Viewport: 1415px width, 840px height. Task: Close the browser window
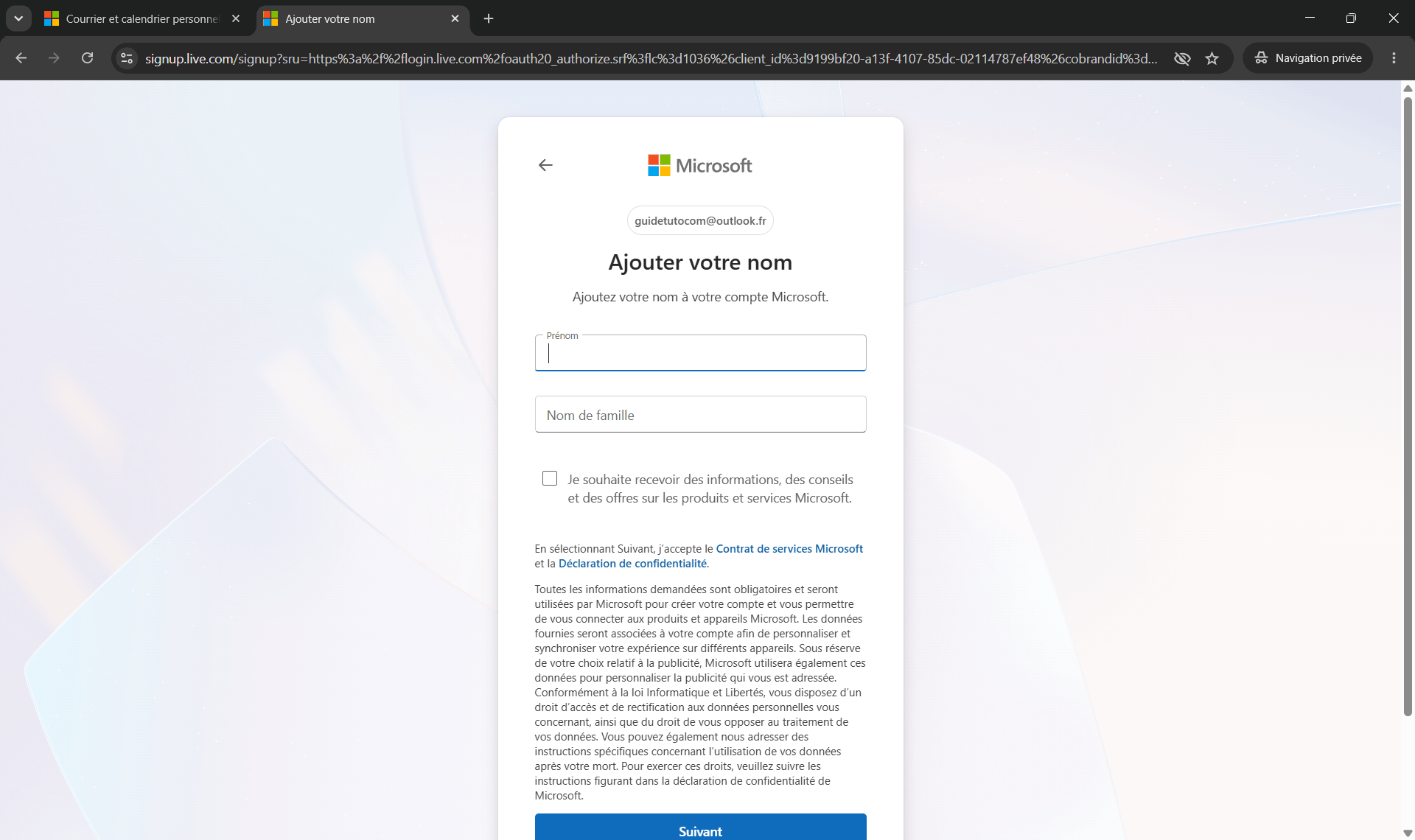click(1393, 18)
